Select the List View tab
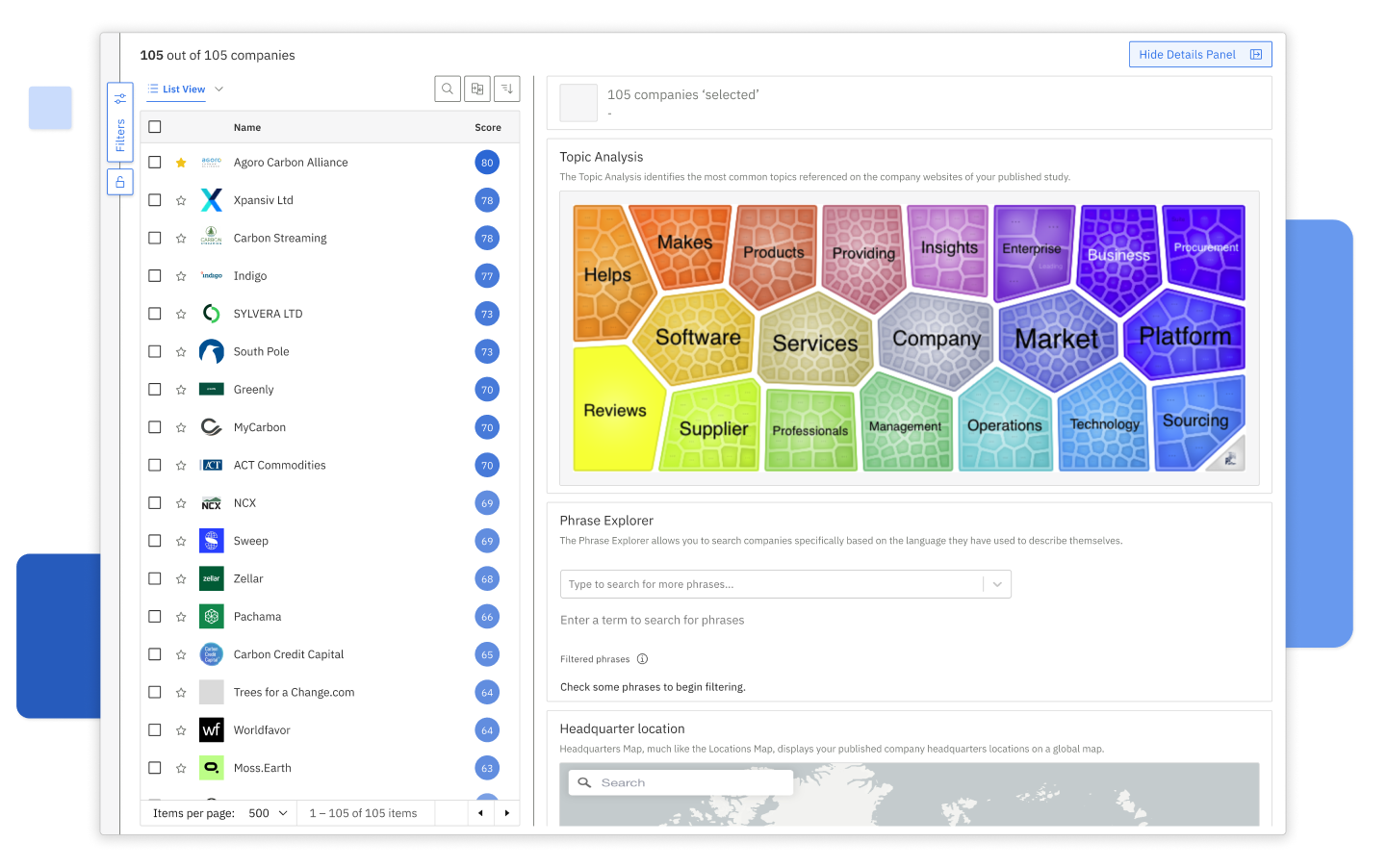 [x=176, y=89]
